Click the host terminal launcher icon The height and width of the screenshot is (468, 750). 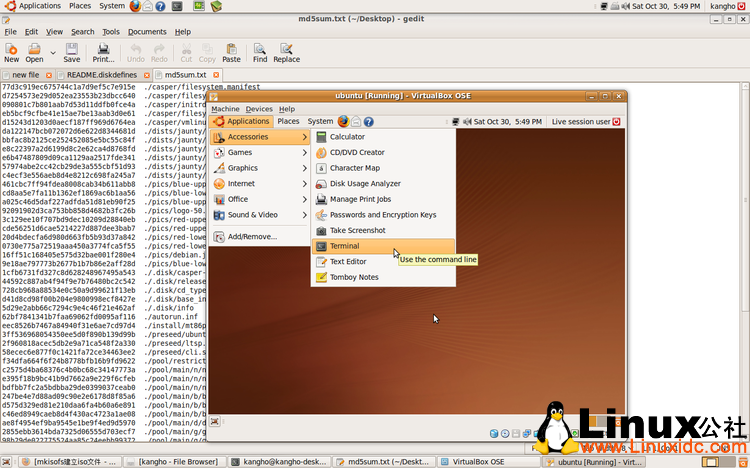pos(177,6)
